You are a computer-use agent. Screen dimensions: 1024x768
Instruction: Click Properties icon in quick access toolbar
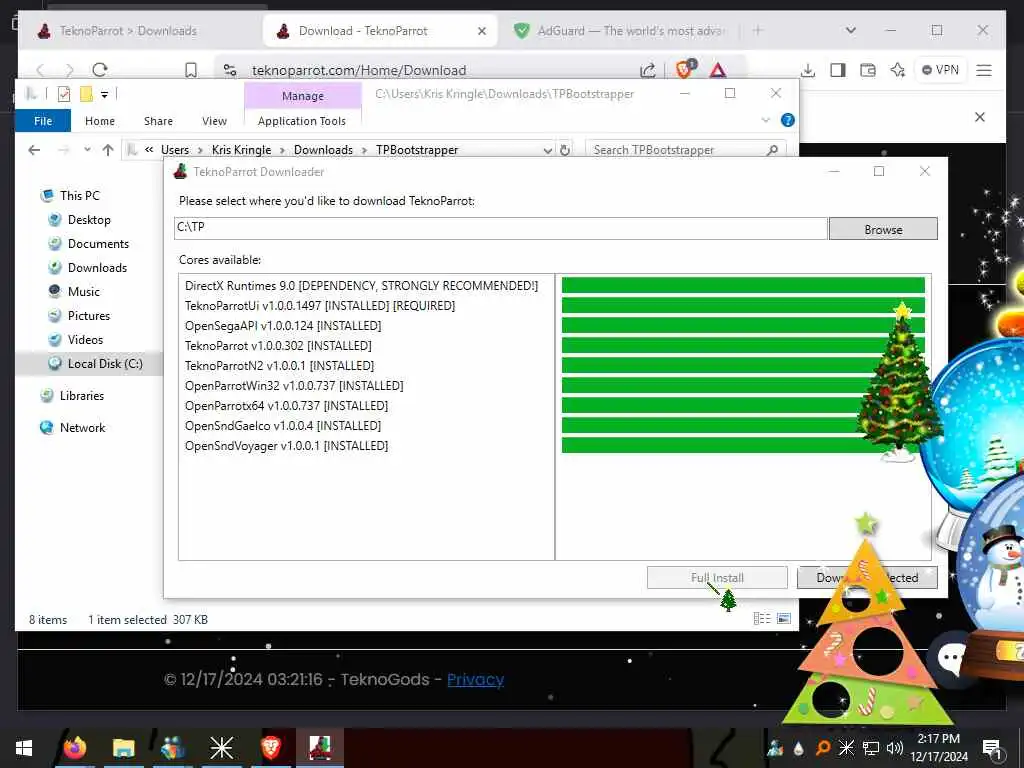pos(64,95)
